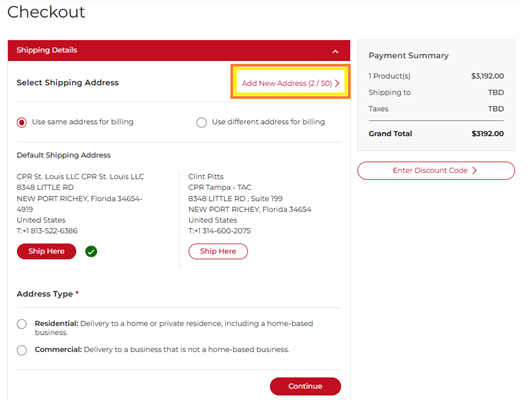Click the arrow icon after Add New Address
Image resolution: width=528 pixels, height=400 pixels.
(x=337, y=83)
